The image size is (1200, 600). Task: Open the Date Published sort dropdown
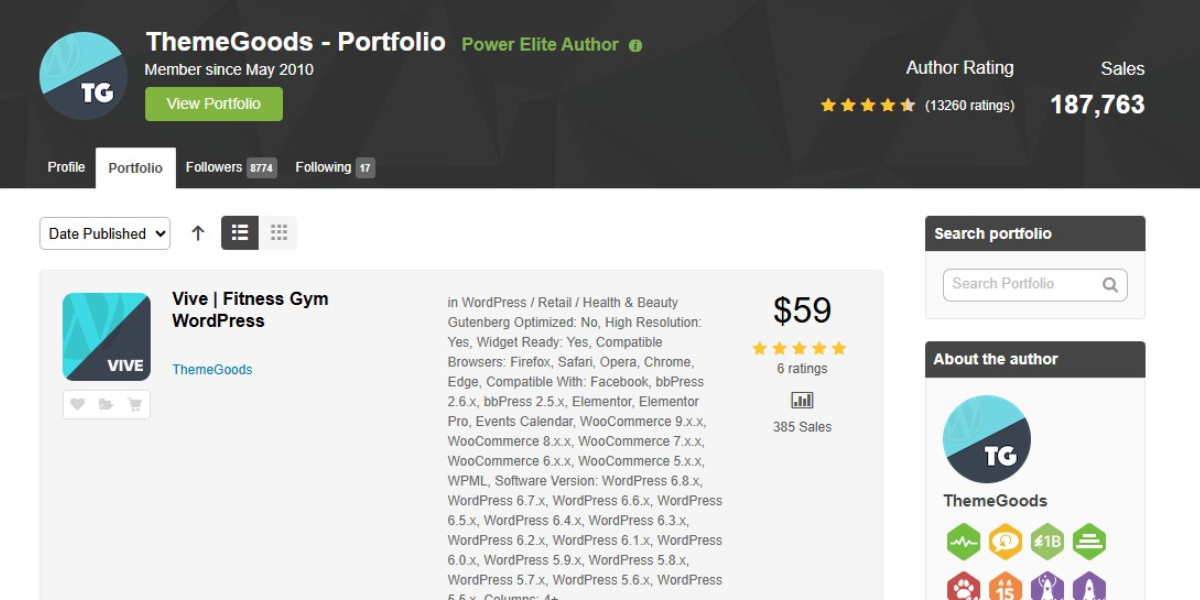[x=105, y=233]
